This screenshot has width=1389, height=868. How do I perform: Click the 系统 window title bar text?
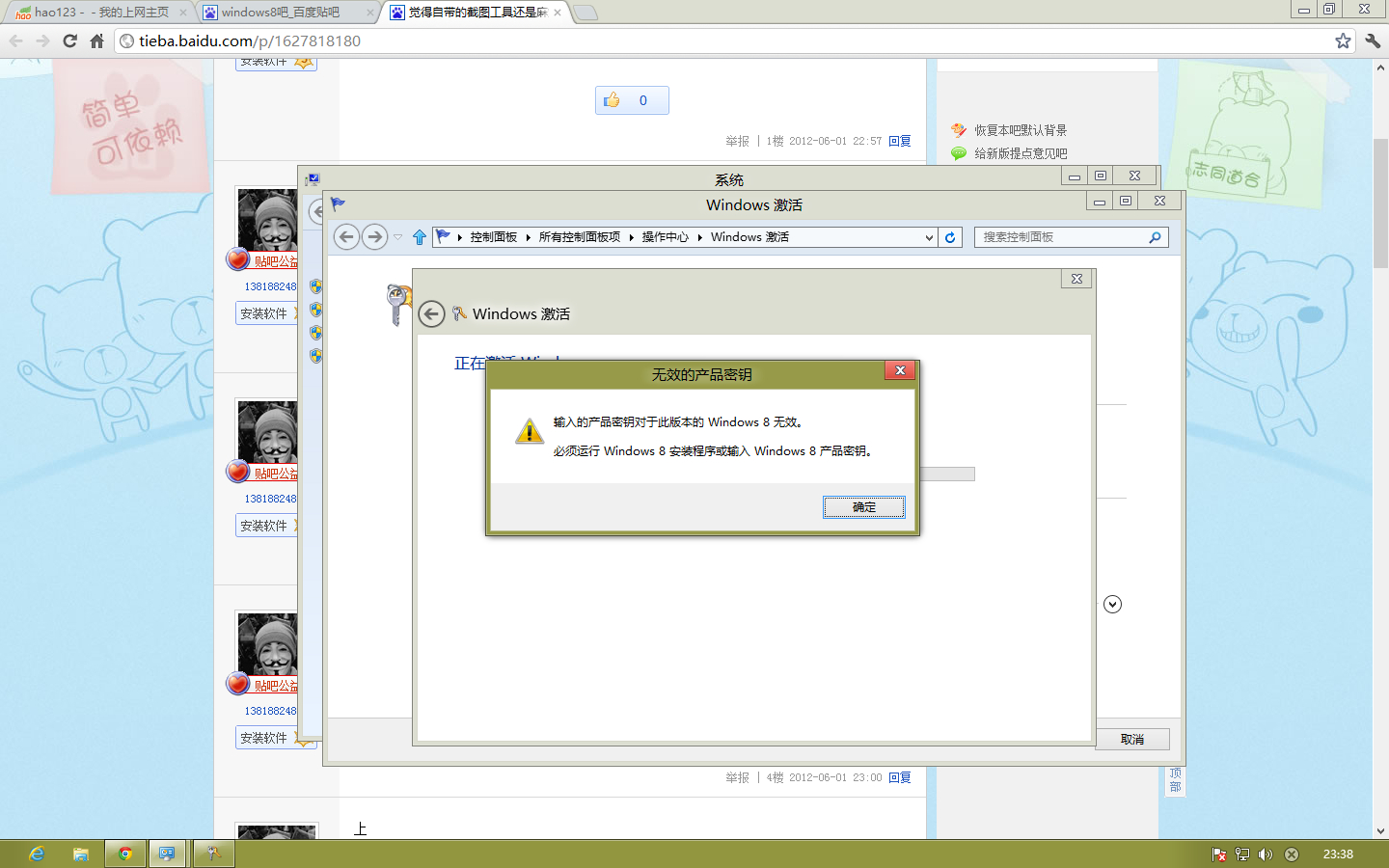(729, 180)
